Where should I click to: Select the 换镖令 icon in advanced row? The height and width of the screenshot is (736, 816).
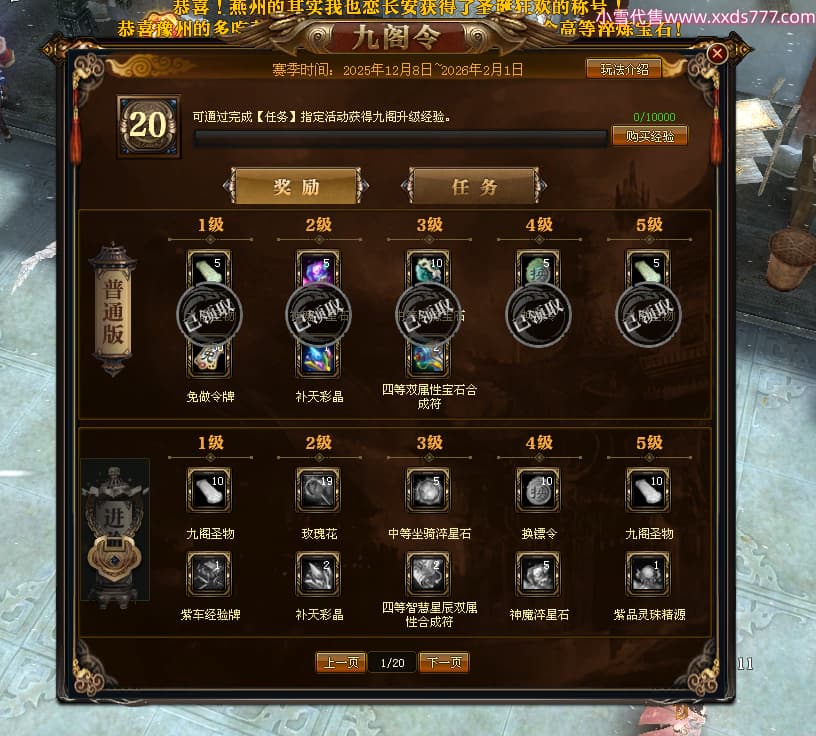click(x=538, y=490)
